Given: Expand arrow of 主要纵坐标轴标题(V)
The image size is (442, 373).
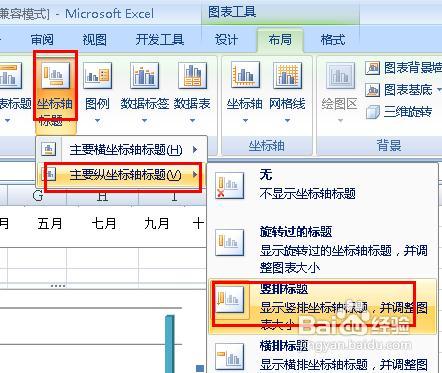Looking at the screenshot, I should (x=195, y=174).
